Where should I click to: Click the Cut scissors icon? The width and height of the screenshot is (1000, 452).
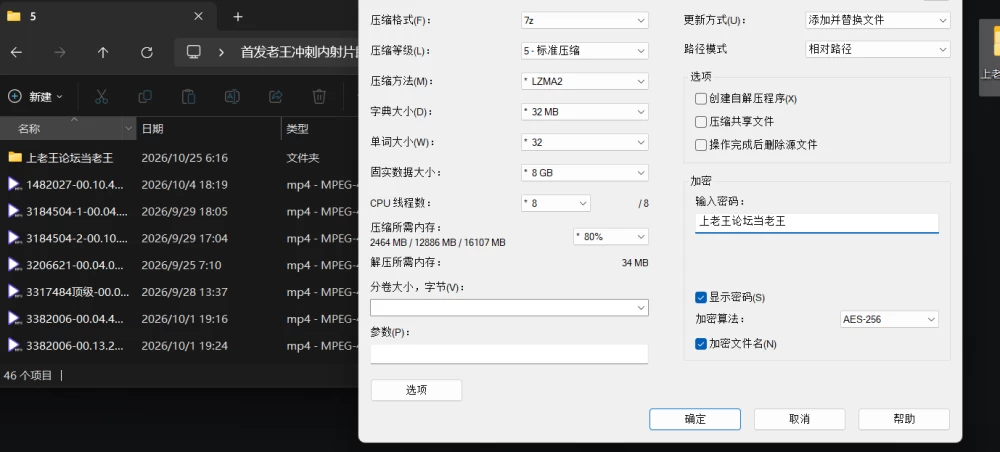[x=101, y=96]
